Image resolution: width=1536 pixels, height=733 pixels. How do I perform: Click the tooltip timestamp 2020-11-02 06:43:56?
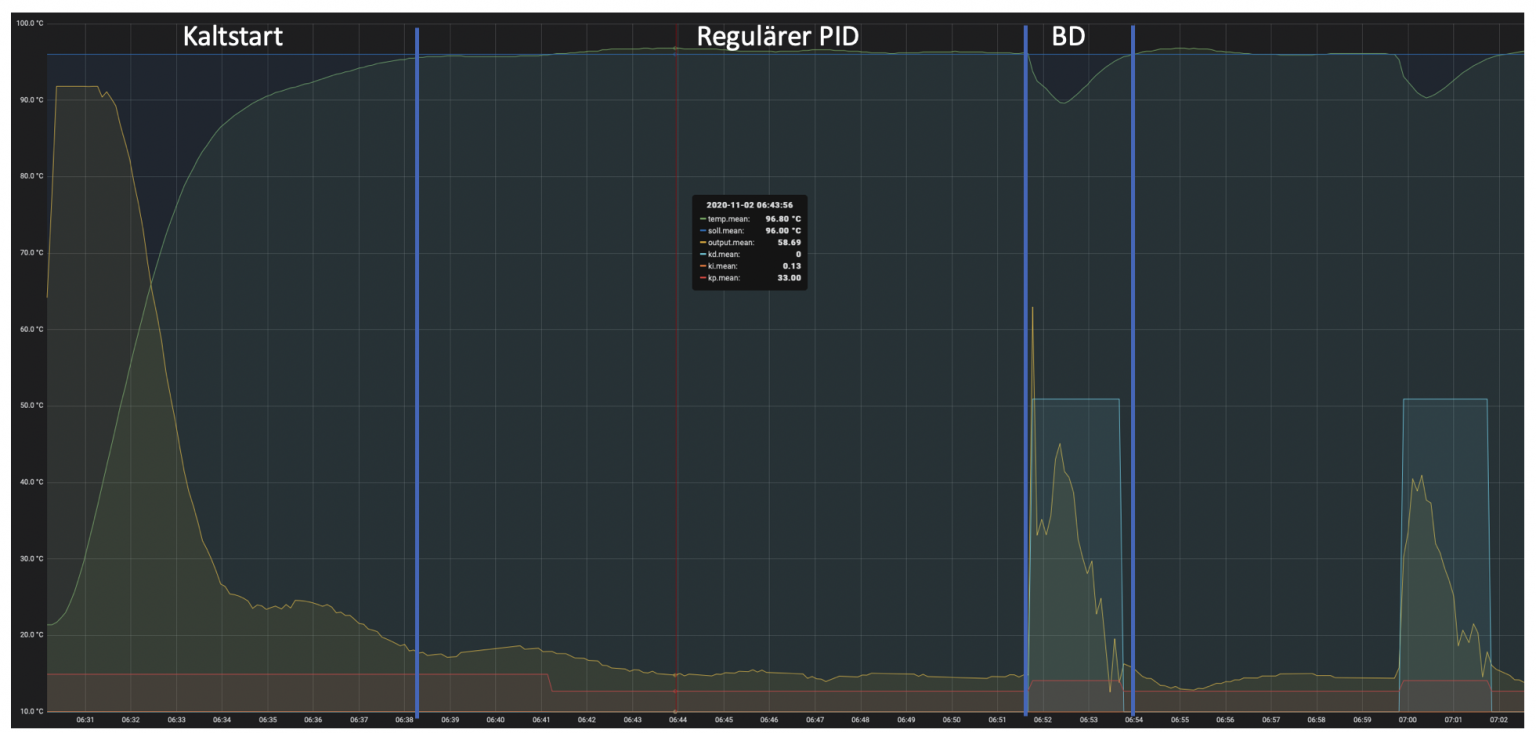tap(749, 204)
